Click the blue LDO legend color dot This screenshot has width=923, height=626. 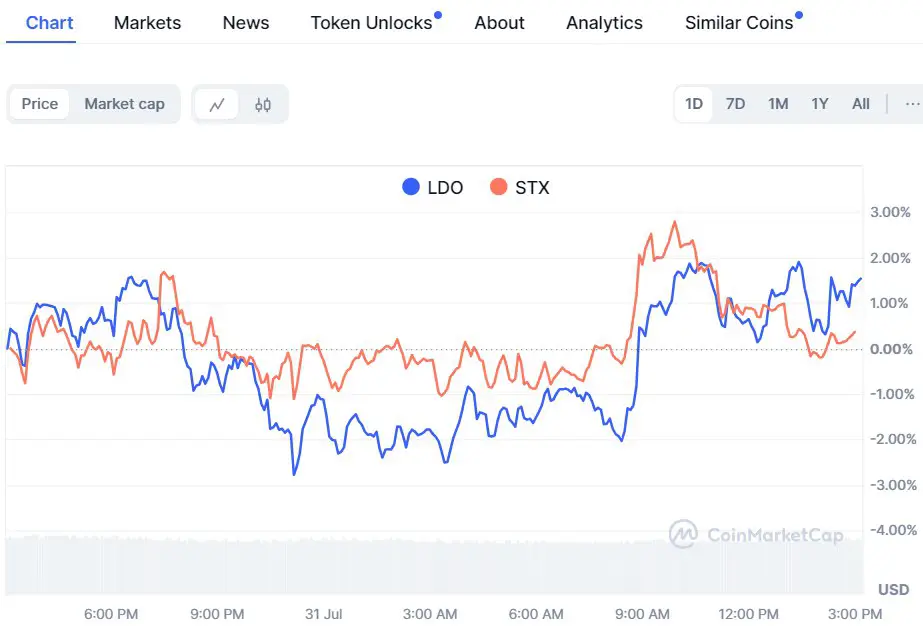pos(410,187)
